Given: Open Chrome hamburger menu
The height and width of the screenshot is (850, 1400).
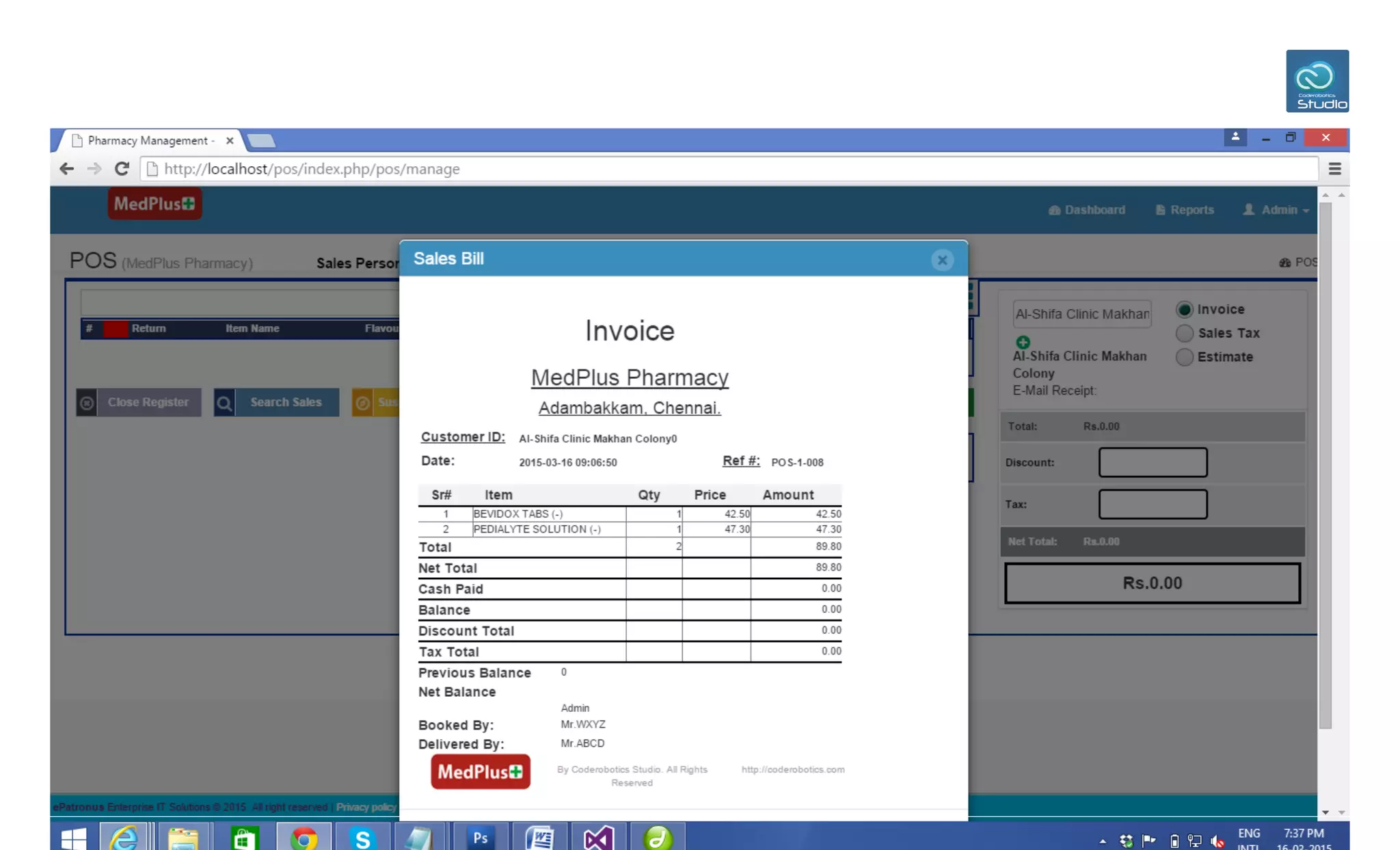Looking at the screenshot, I should pyautogui.click(x=1334, y=169).
